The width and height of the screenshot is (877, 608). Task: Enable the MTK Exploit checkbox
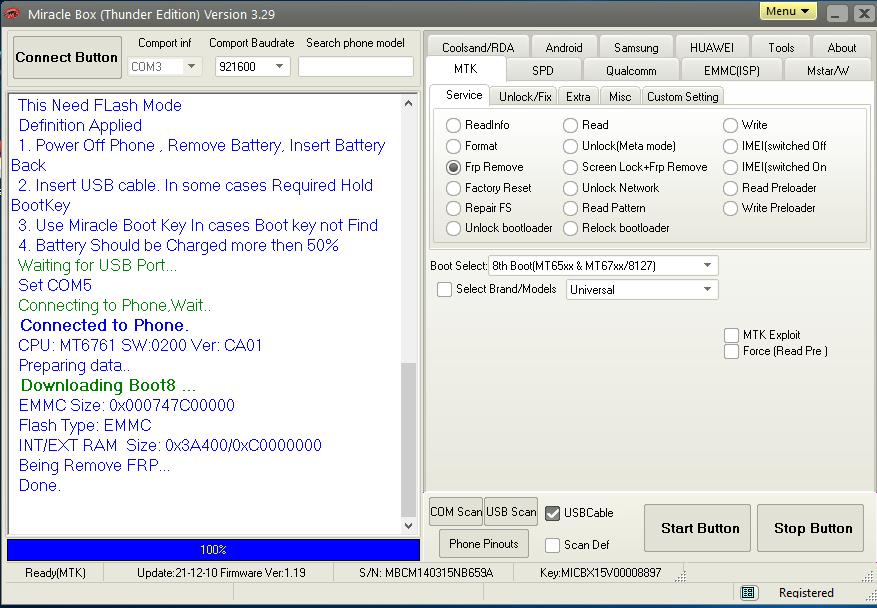[731, 335]
